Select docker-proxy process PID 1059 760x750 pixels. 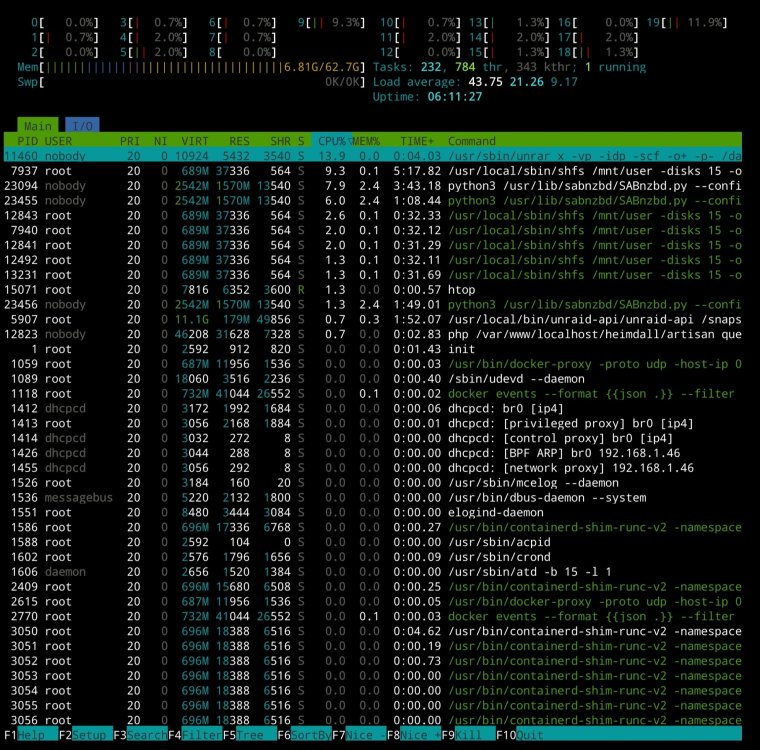[x=373, y=364]
